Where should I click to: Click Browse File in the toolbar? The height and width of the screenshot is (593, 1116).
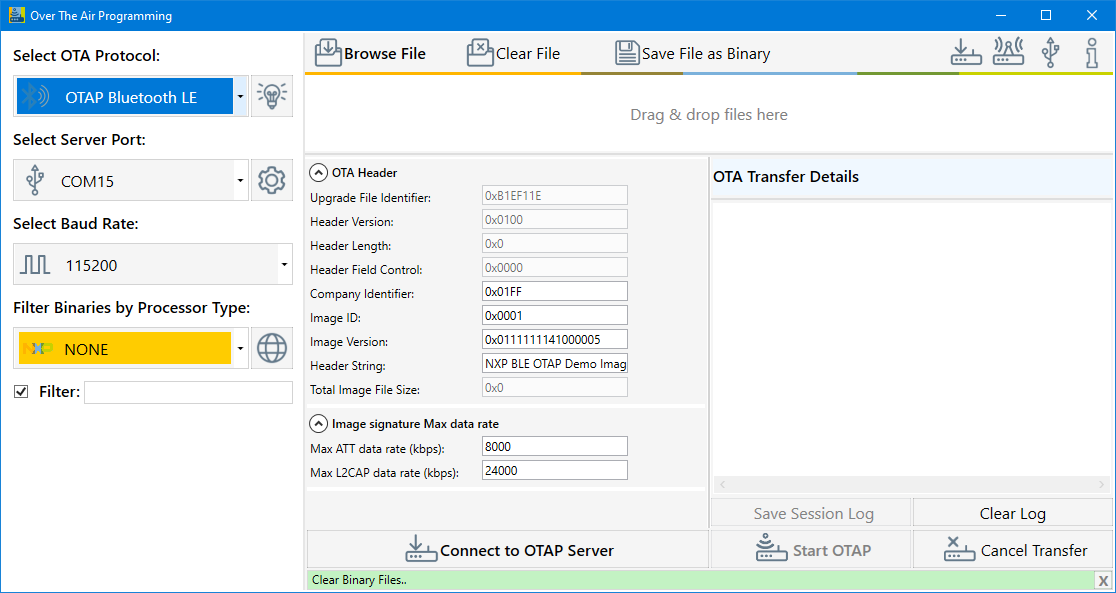point(371,54)
